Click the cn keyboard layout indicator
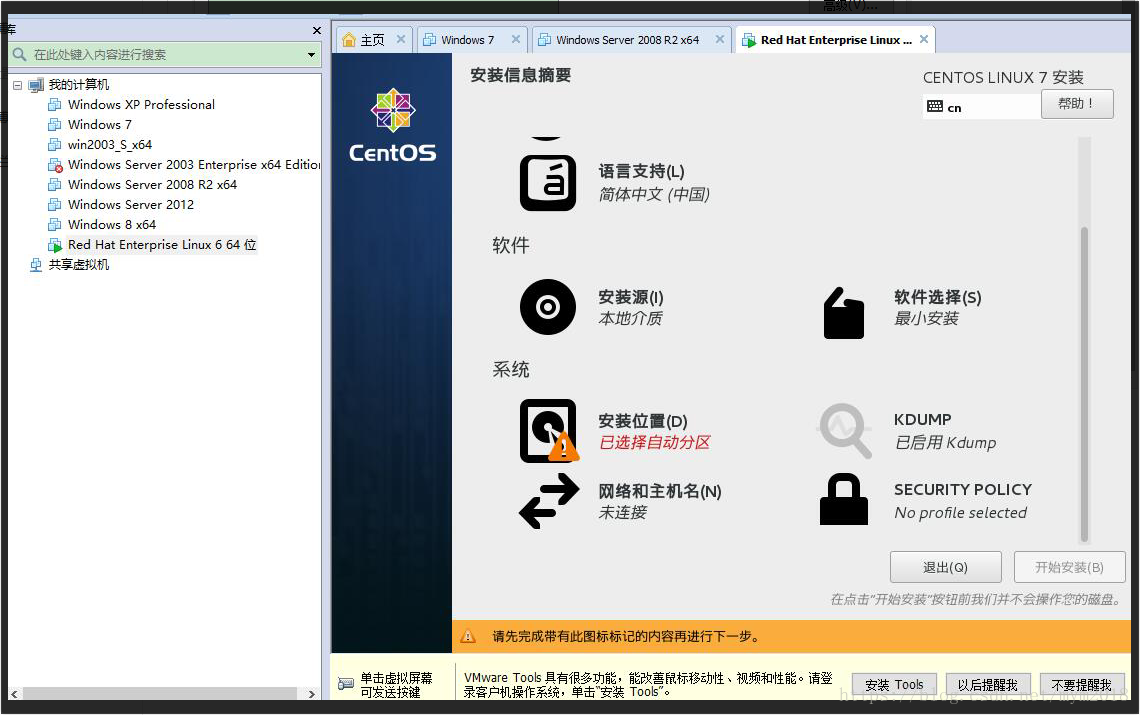Image resolution: width=1140 pixels, height=715 pixels. (x=981, y=107)
